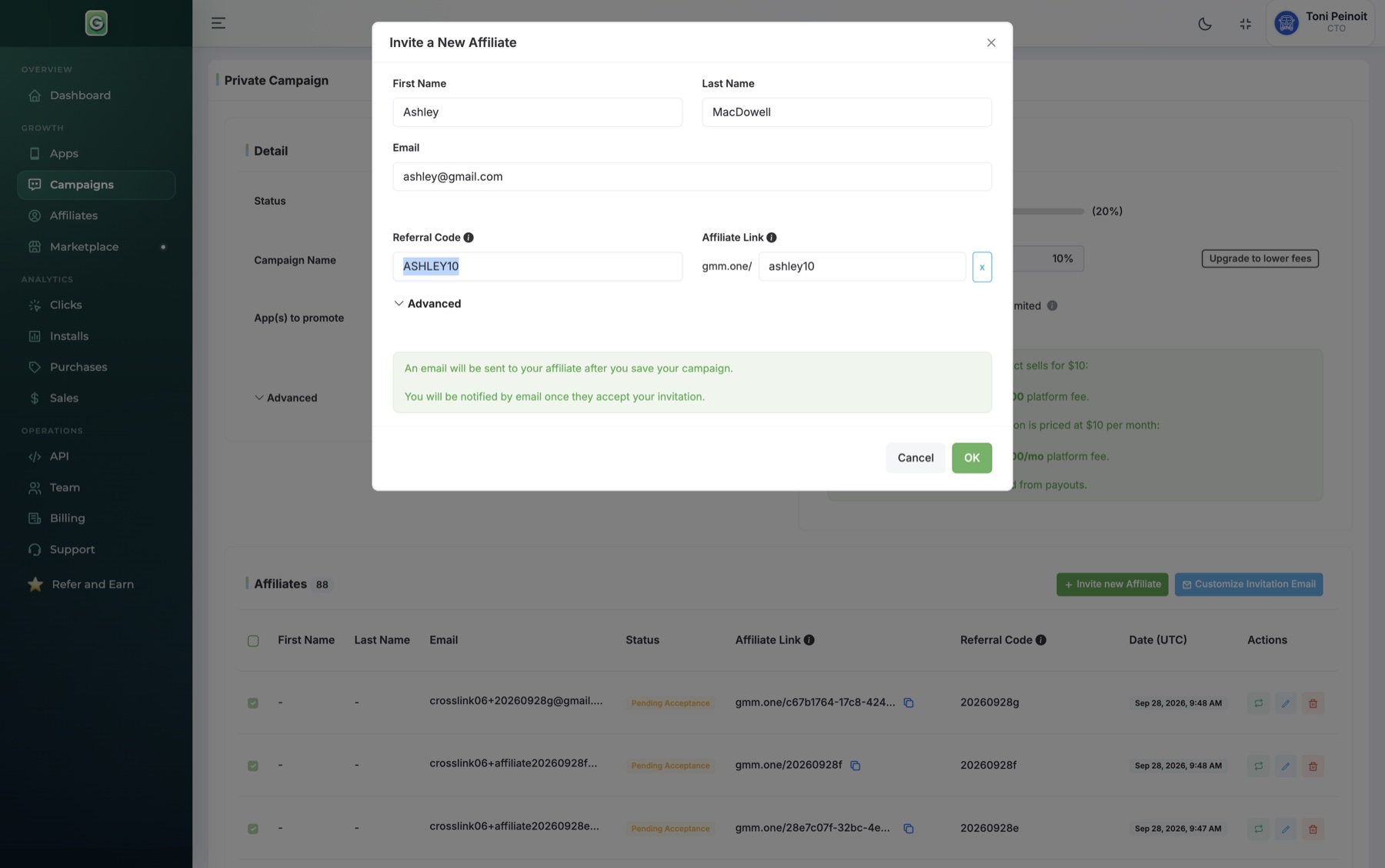The width and height of the screenshot is (1385, 868).
Task: Edit affiliate row with code 20260928f
Action: click(1285, 766)
